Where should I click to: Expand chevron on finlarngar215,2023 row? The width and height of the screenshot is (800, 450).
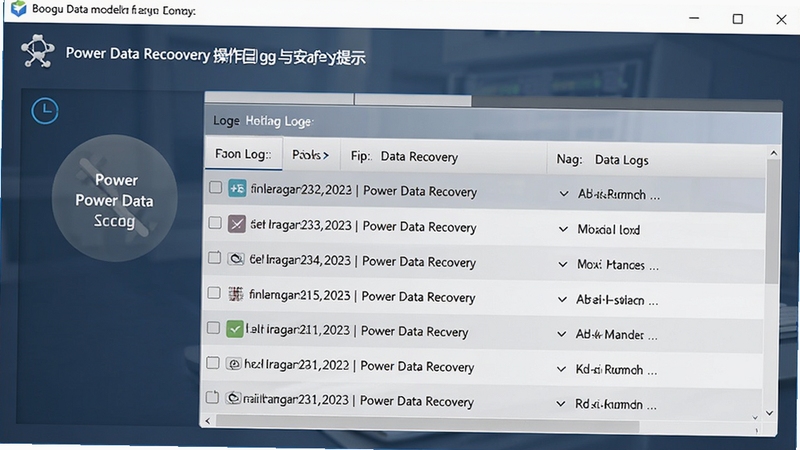click(562, 299)
